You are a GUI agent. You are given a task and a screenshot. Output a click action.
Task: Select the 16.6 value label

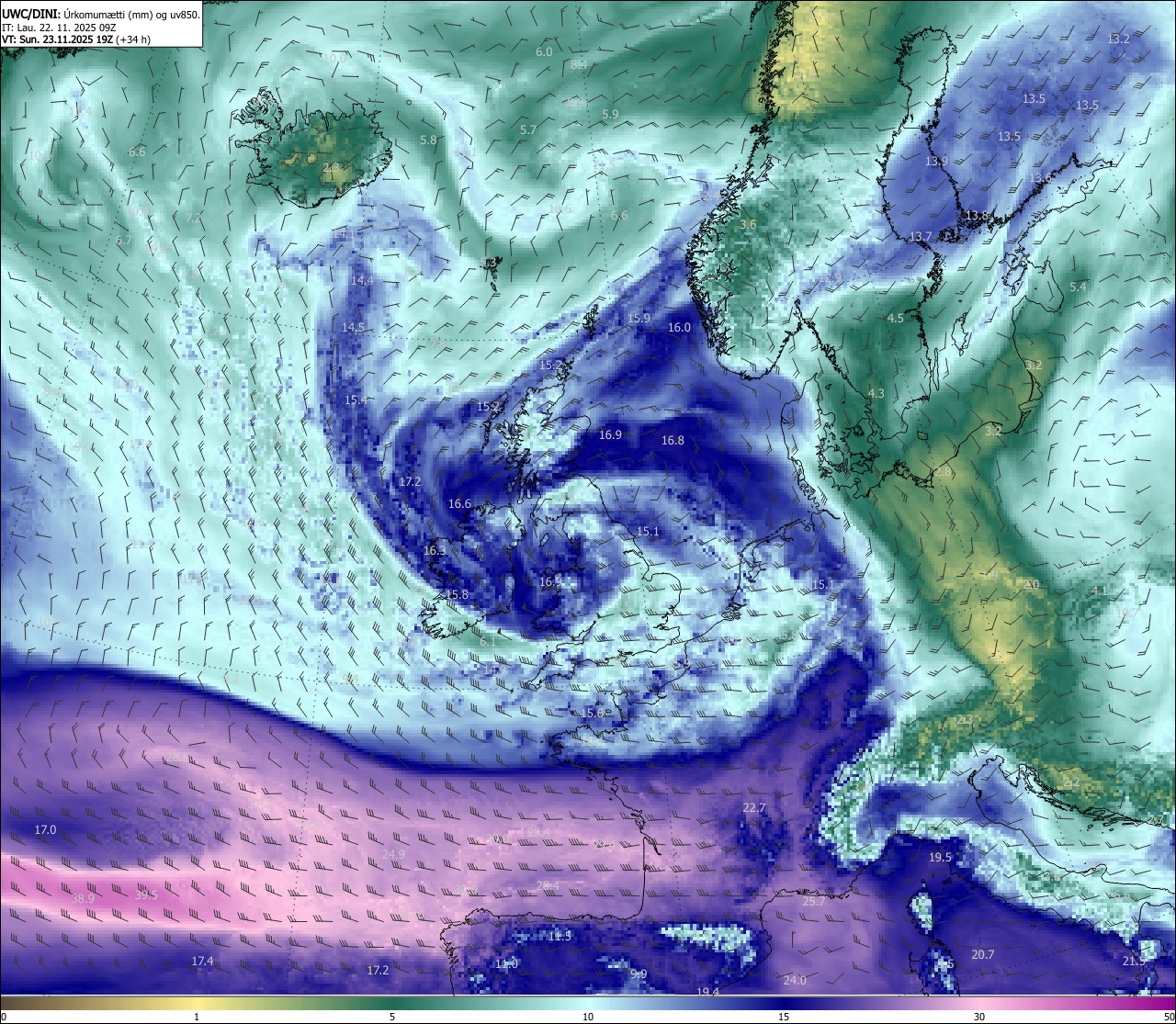(x=459, y=503)
